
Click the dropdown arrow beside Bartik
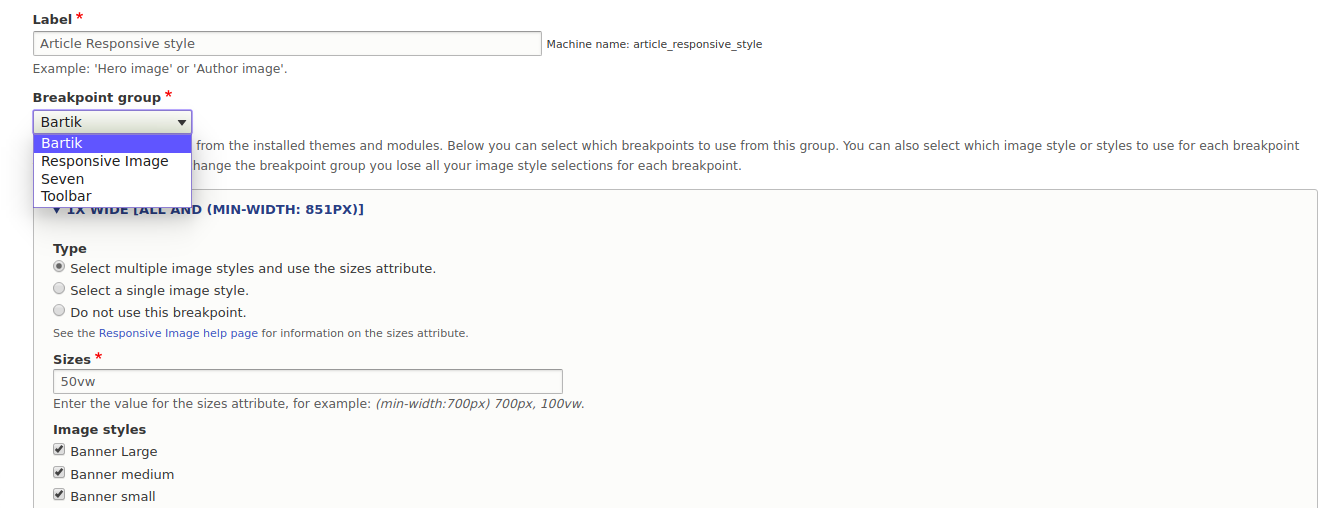pos(182,122)
